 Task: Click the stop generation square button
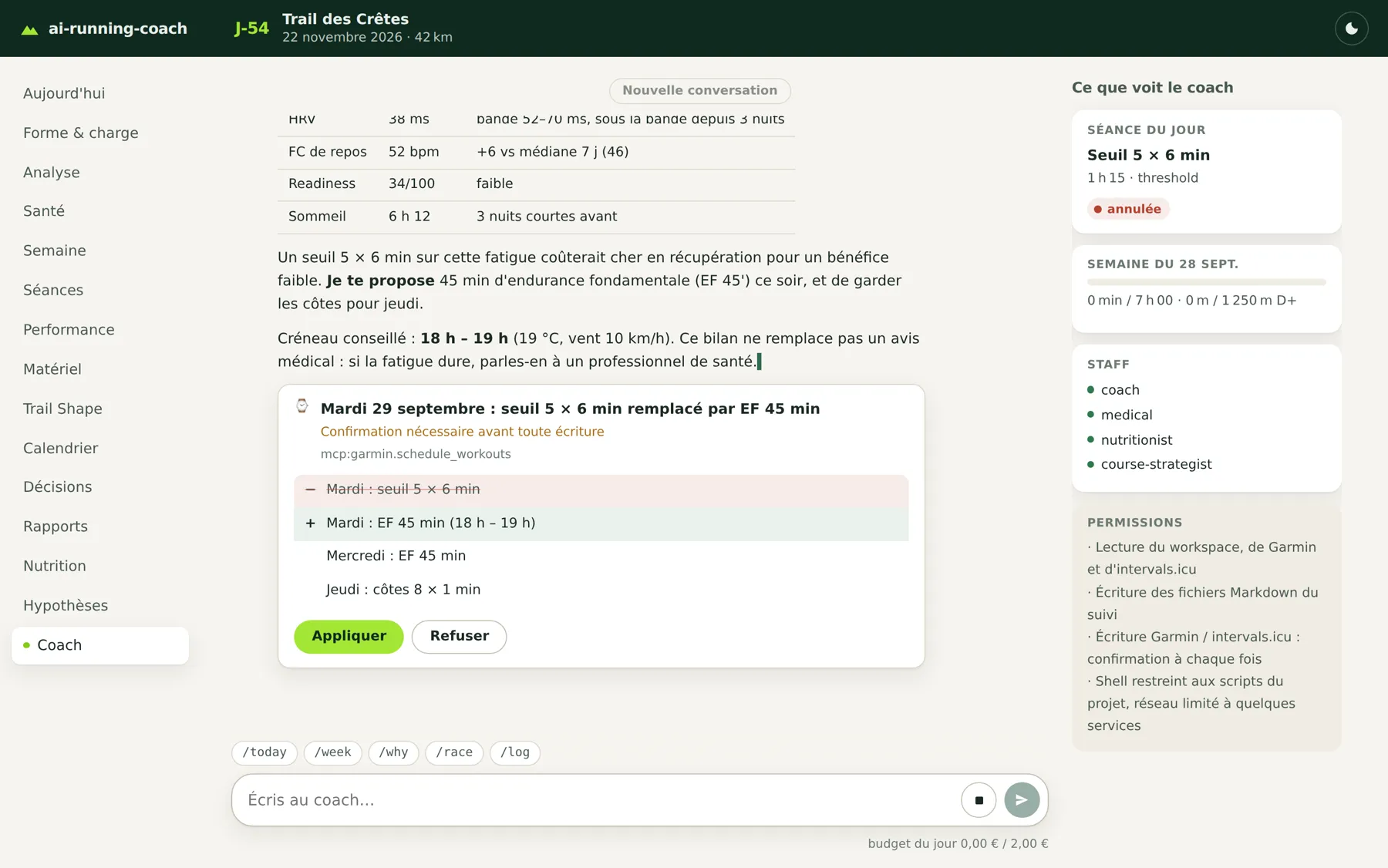(x=979, y=800)
